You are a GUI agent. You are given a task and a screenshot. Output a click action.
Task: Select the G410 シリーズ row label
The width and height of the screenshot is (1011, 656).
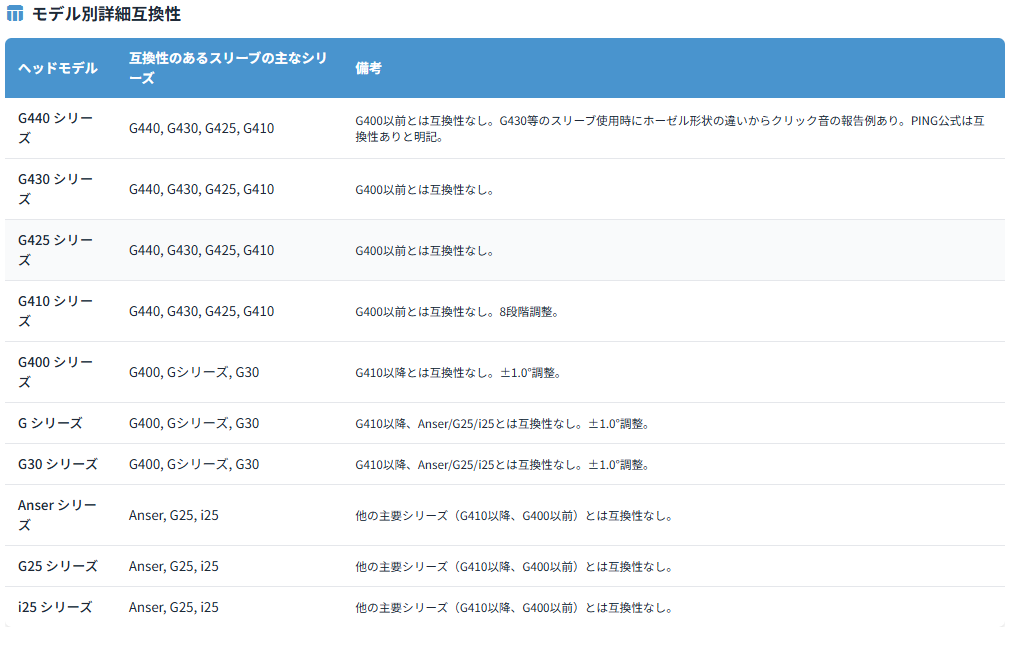pos(56,311)
